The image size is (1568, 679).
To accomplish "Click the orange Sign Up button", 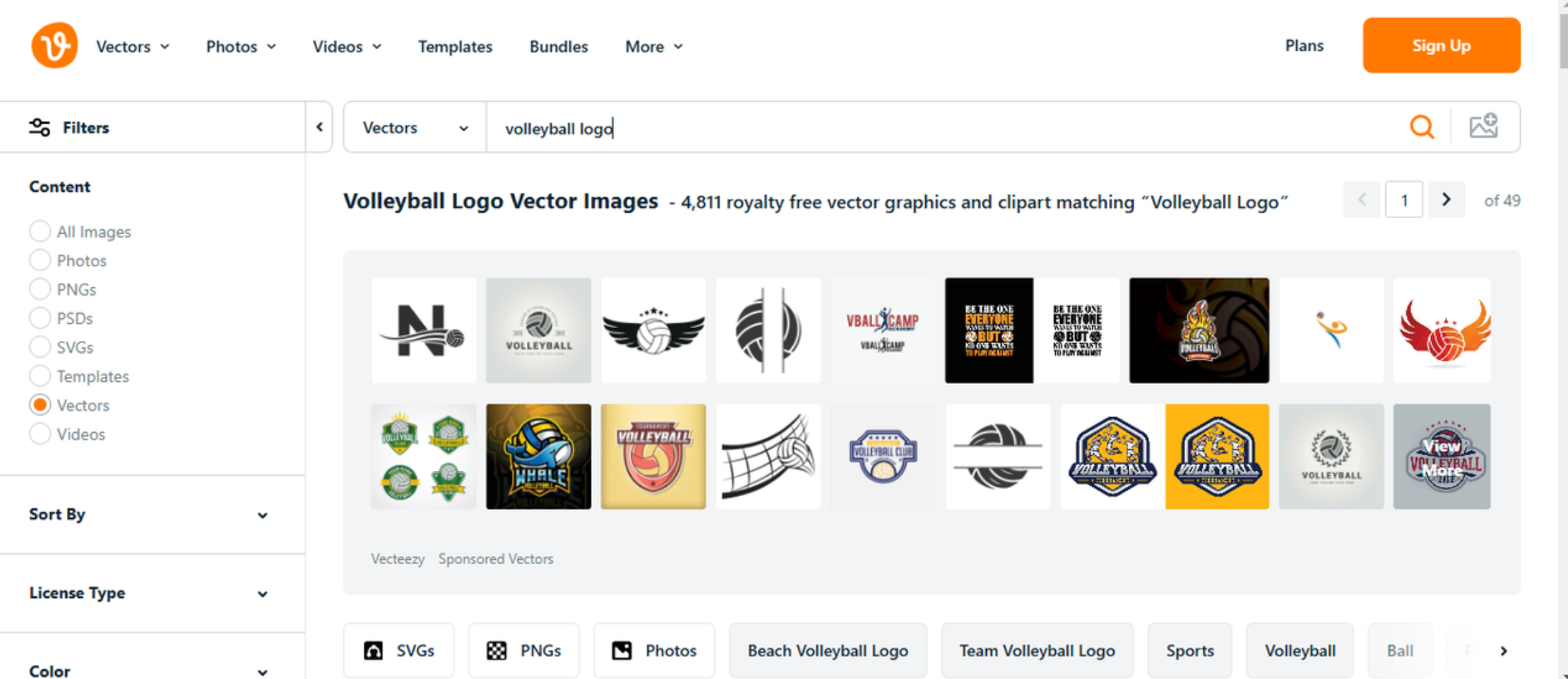I will click(1441, 46).
